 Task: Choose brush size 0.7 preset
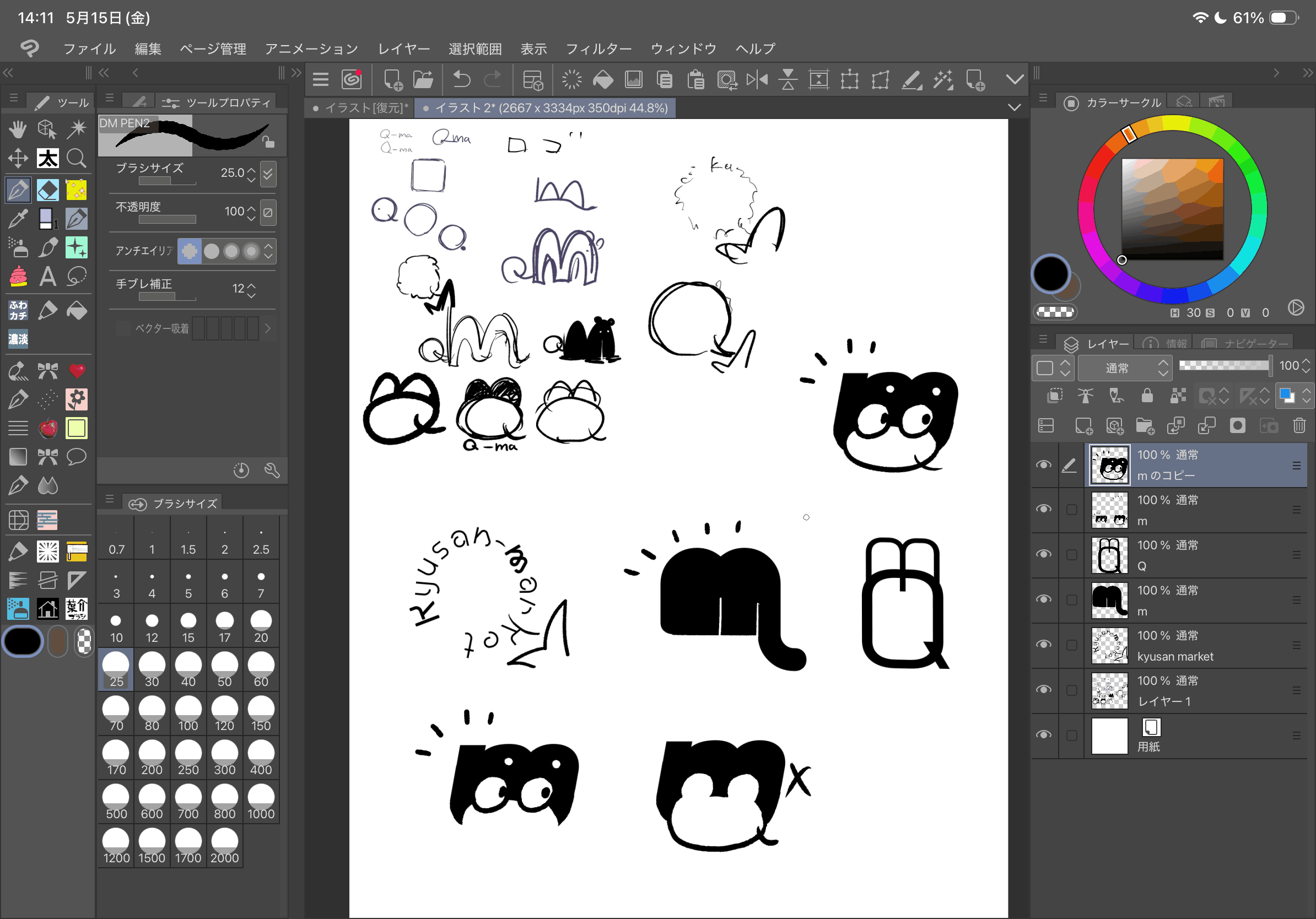coord(116,536)
